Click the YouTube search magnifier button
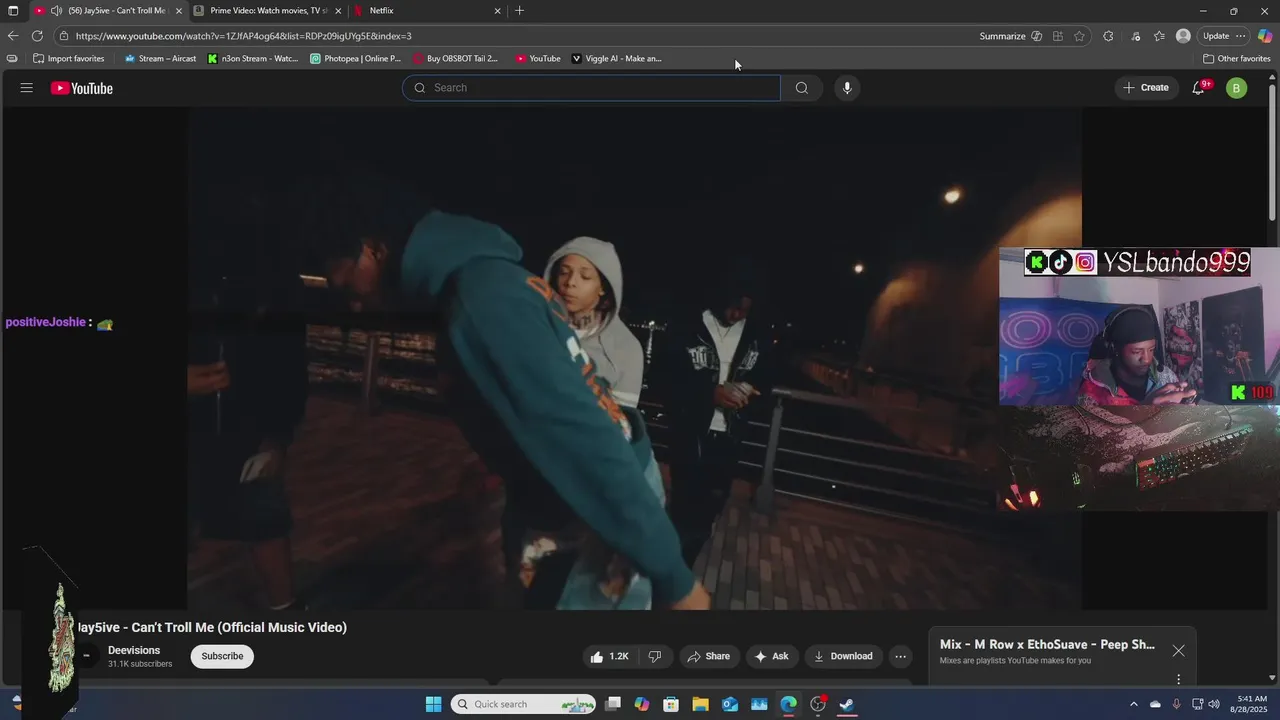This screenshot has height=720, width=1280. coord(801,88)
